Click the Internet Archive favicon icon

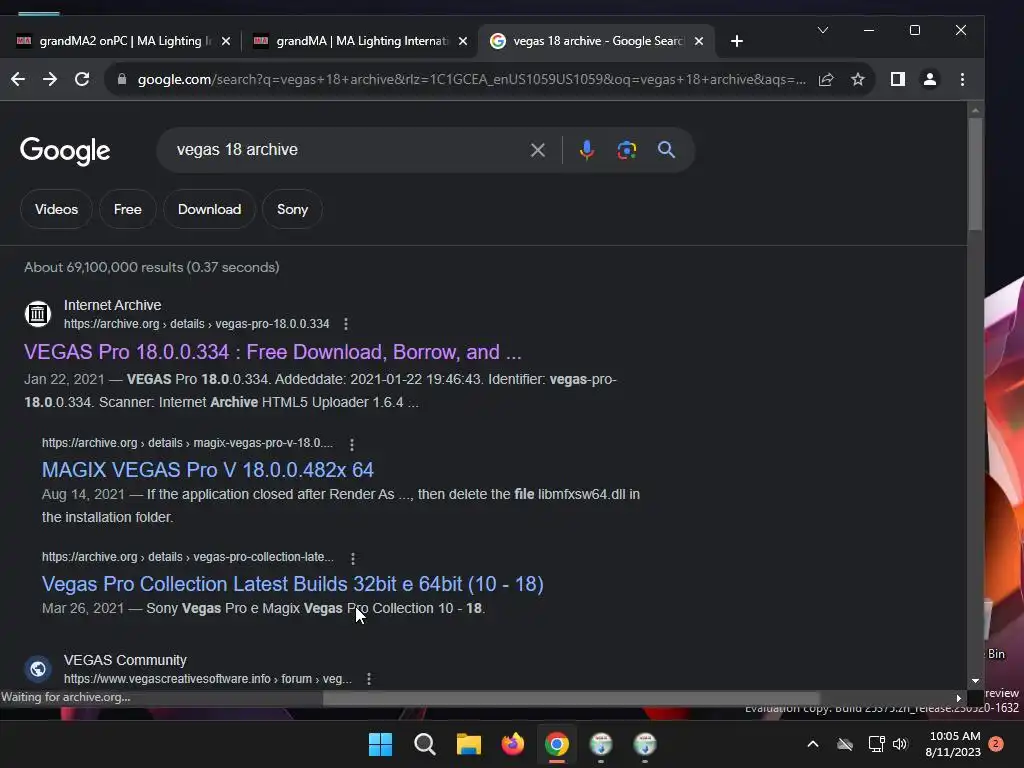(x=38, y=314)
